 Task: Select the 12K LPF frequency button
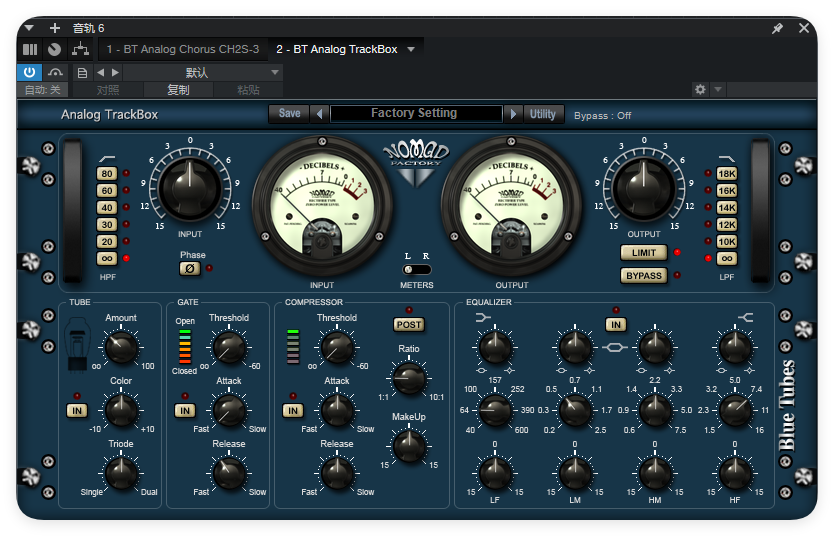[727, 224]
